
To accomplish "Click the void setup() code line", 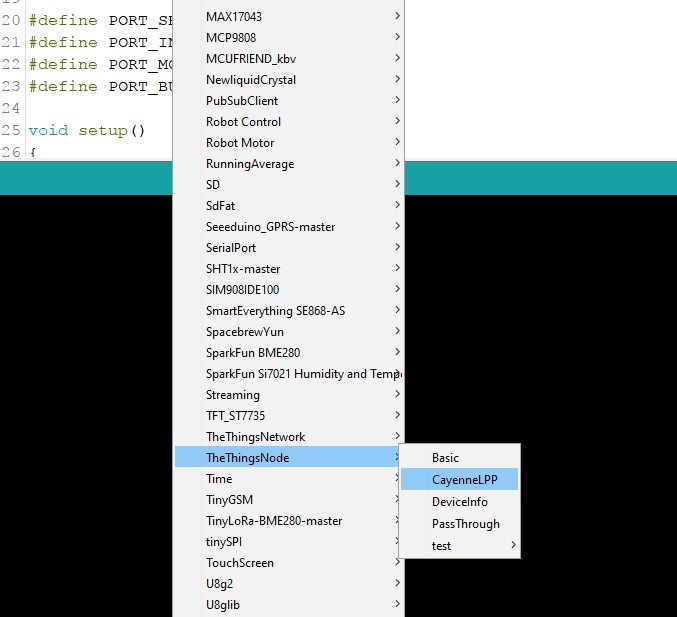I will (x=87, y=130).
